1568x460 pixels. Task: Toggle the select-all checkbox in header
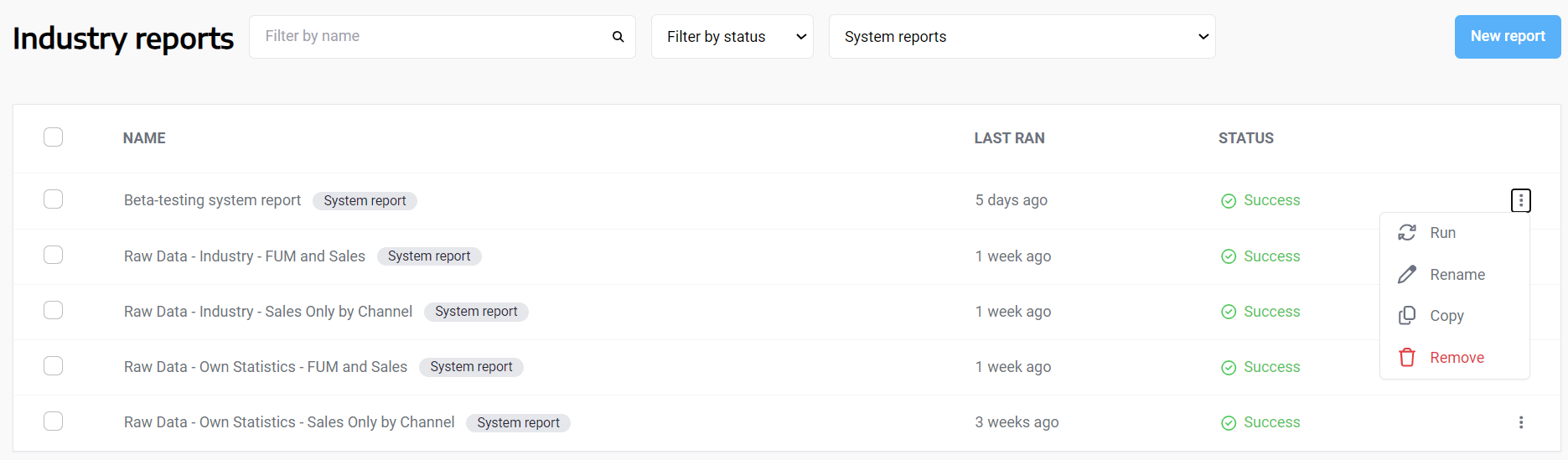pyautogui.click(x=53, y=137)
